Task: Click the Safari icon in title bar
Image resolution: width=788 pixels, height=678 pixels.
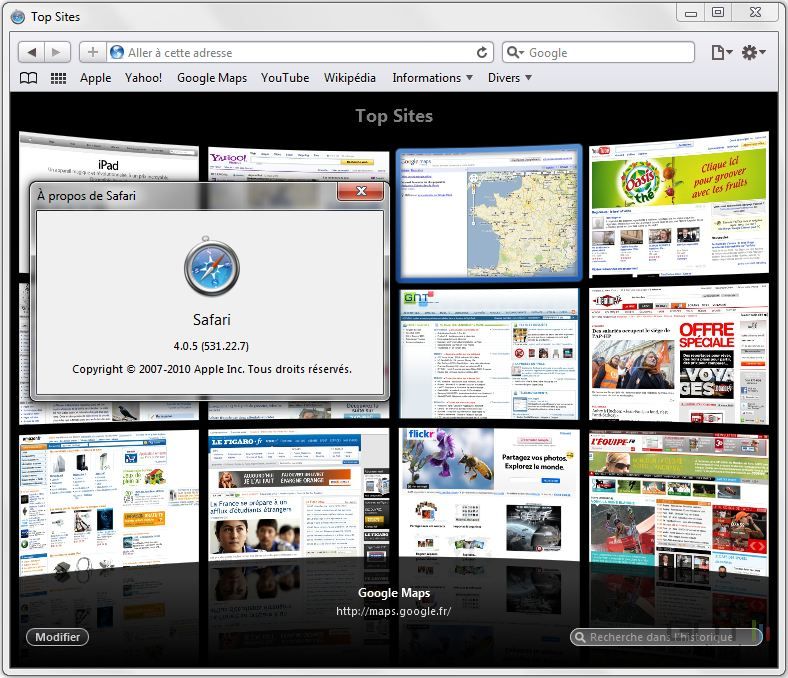Action: (x=18, y=17)
